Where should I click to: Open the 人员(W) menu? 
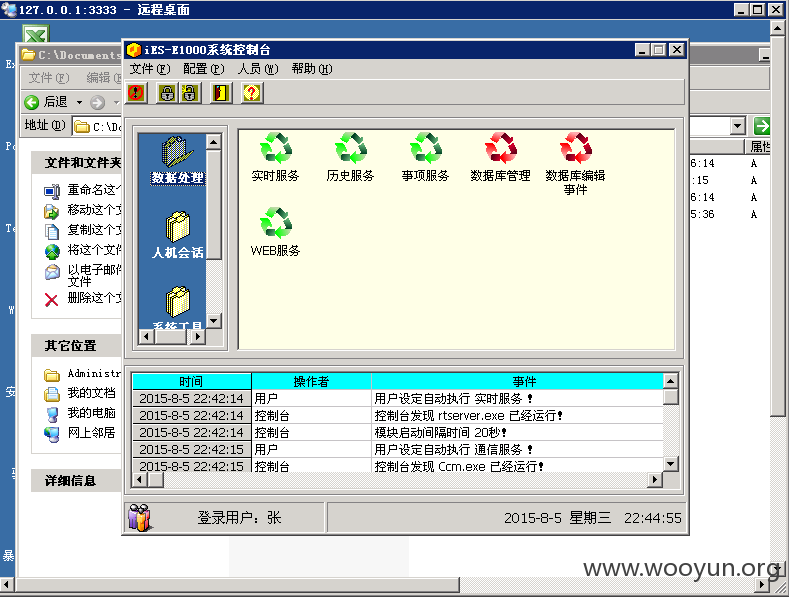pos(258,68)
